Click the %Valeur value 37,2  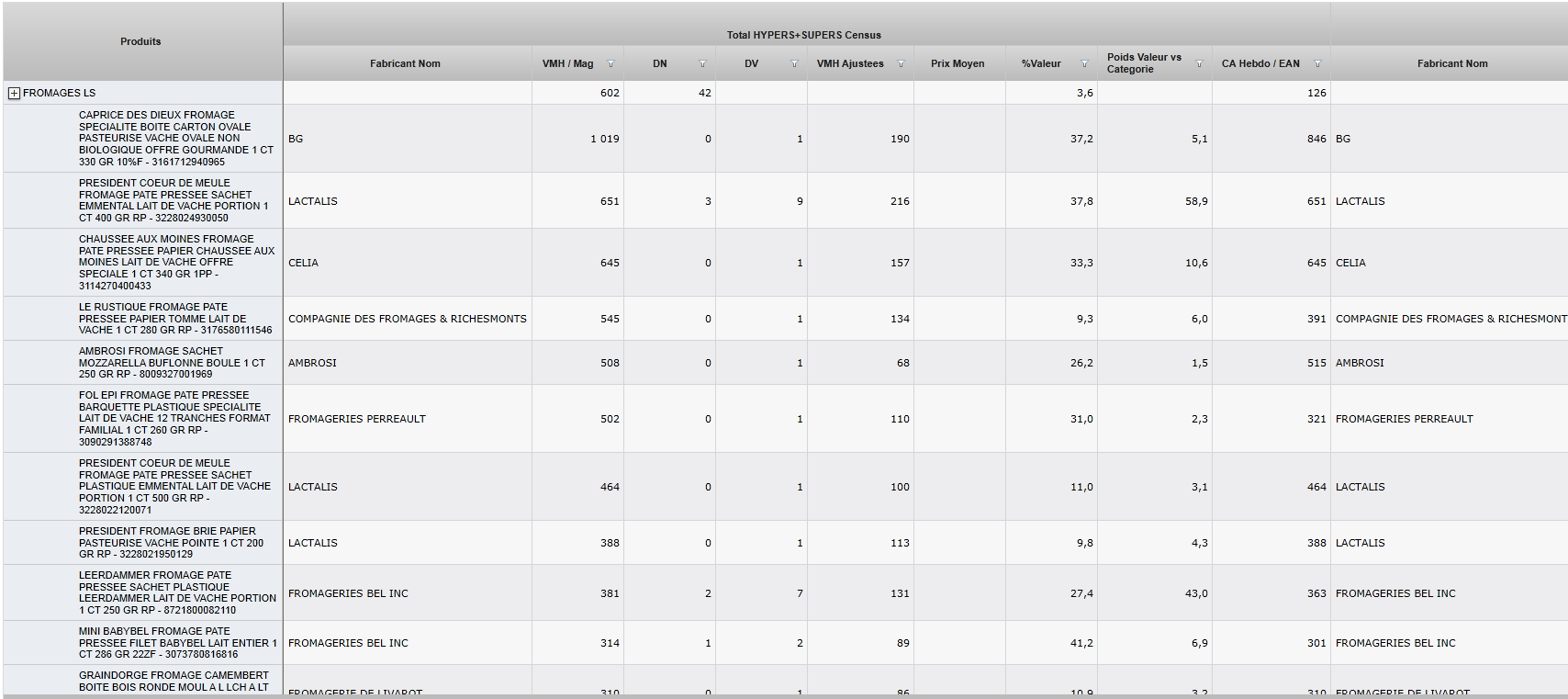[x=1081, y=140]
